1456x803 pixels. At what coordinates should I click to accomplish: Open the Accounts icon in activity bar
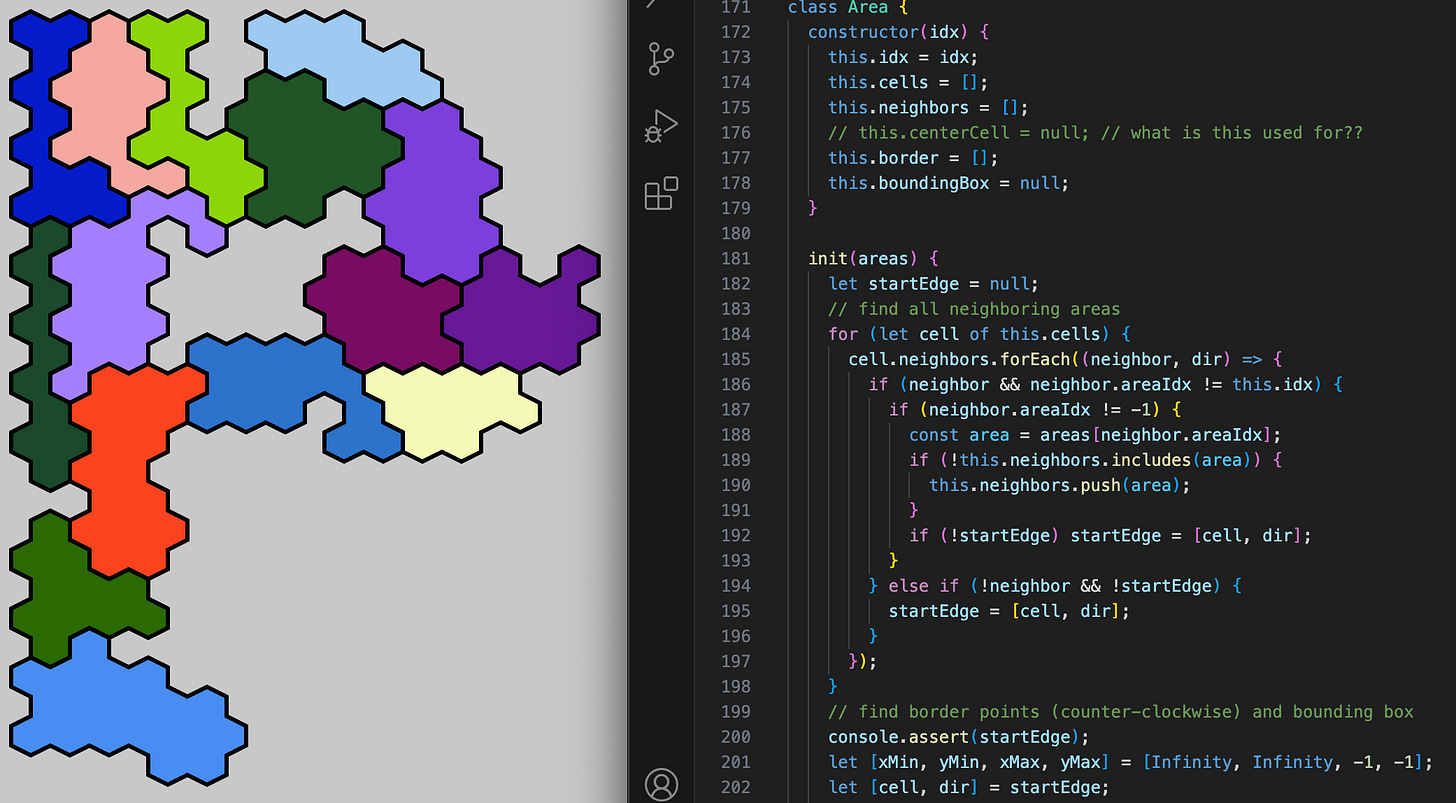(x=661, y=784)
